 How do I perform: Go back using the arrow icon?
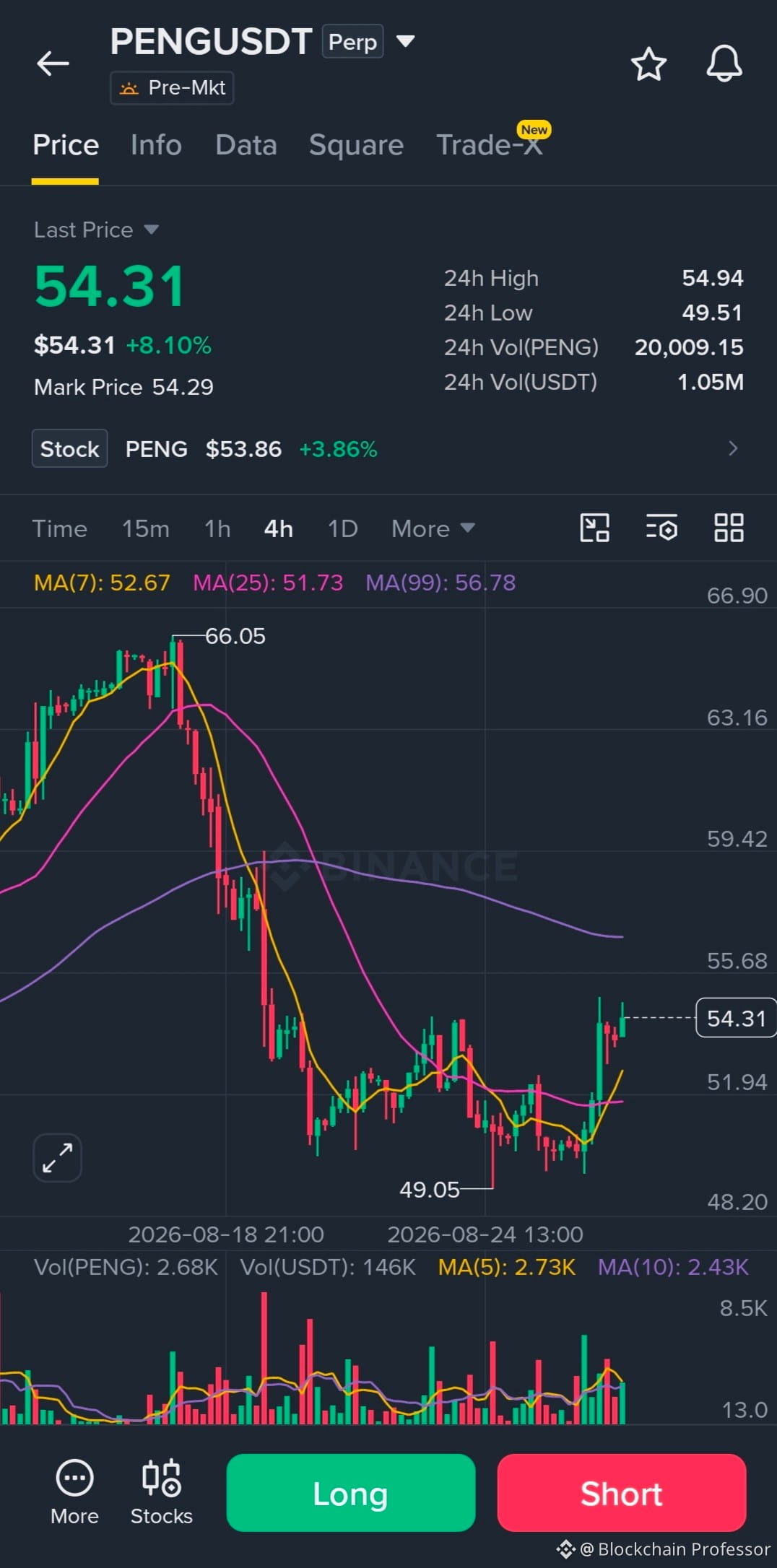pos(53,64)
